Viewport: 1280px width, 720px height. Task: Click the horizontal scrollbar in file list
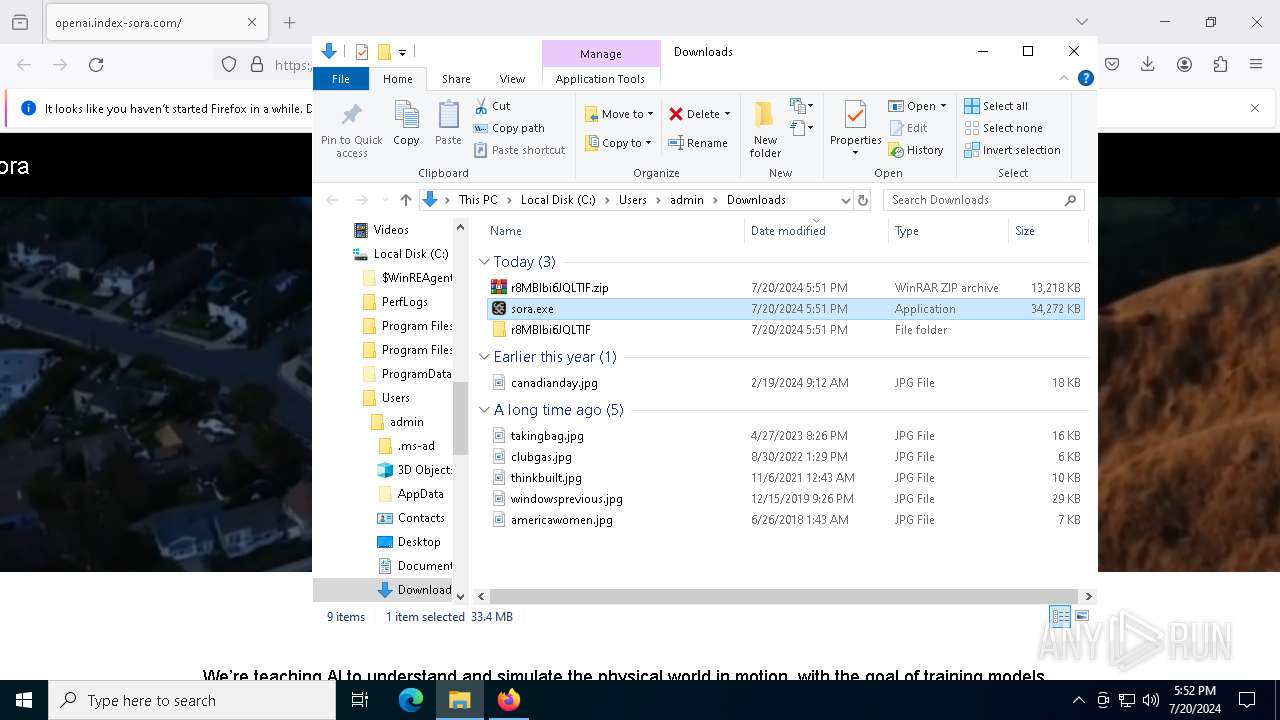tap(784, 596)
